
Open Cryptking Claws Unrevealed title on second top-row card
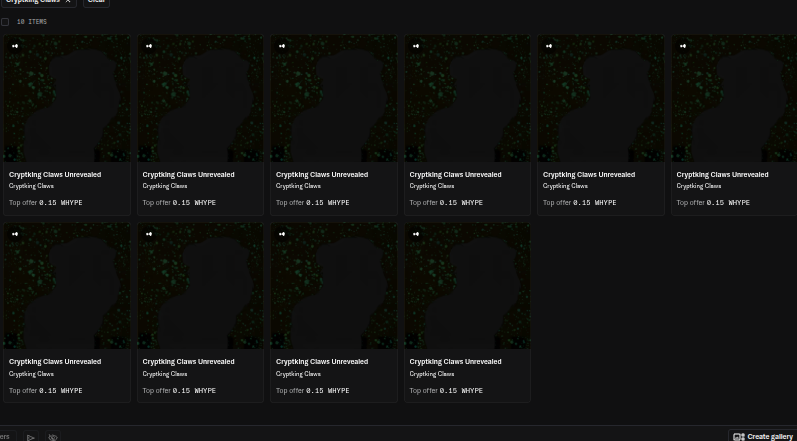(x=188, y=175)
